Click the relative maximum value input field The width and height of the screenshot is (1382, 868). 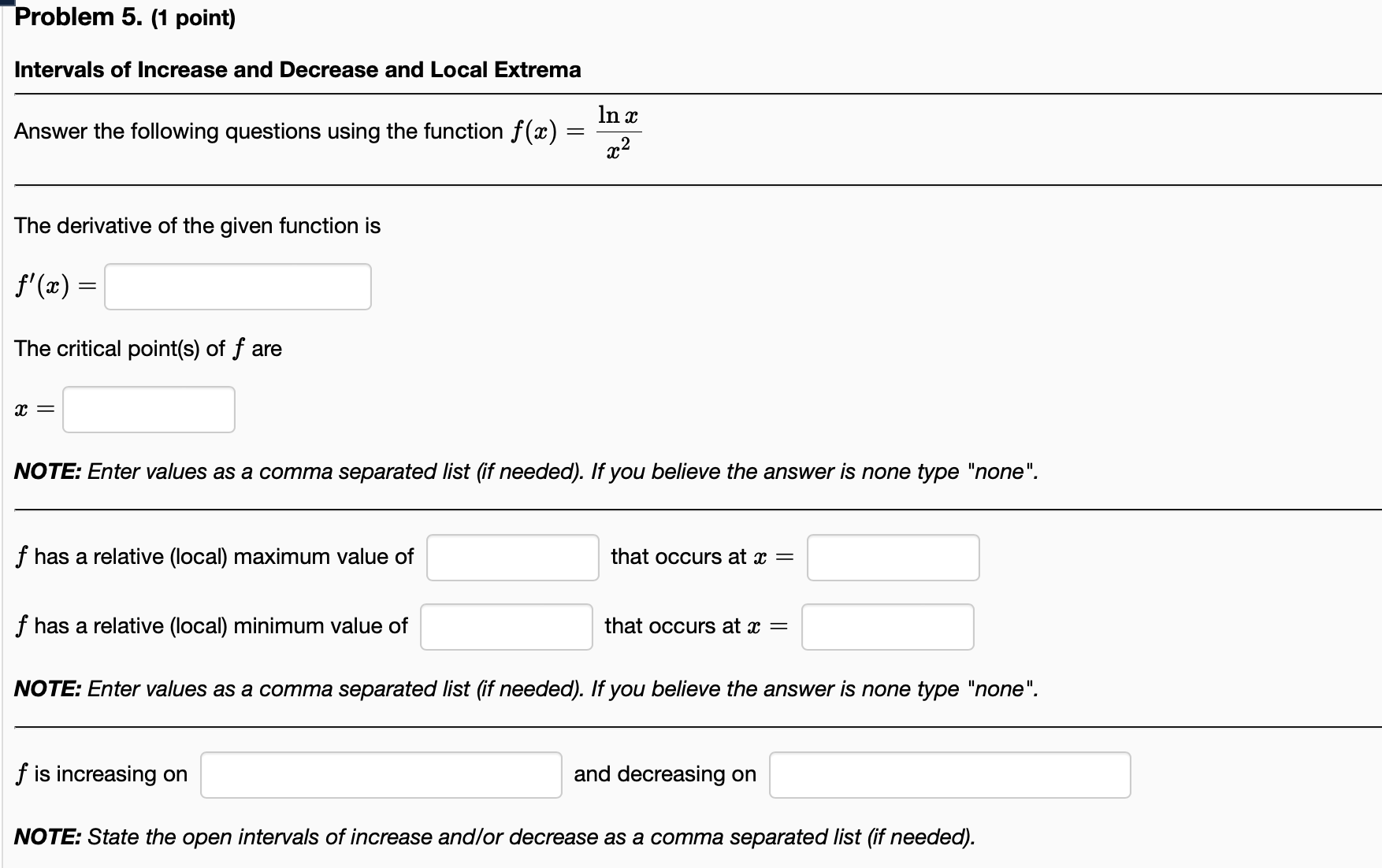click(x=512, y=557)
